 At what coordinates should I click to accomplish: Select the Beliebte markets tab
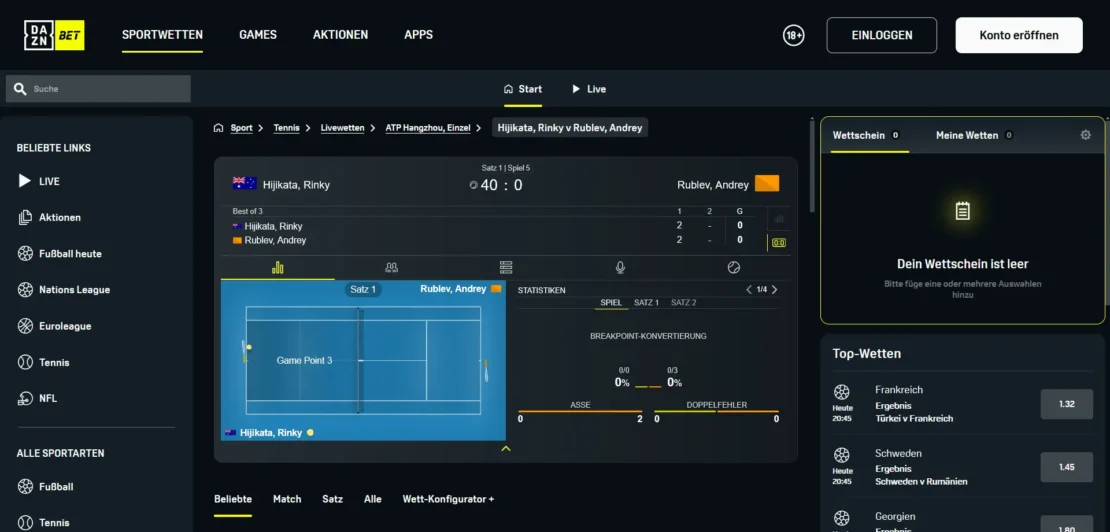233,499
